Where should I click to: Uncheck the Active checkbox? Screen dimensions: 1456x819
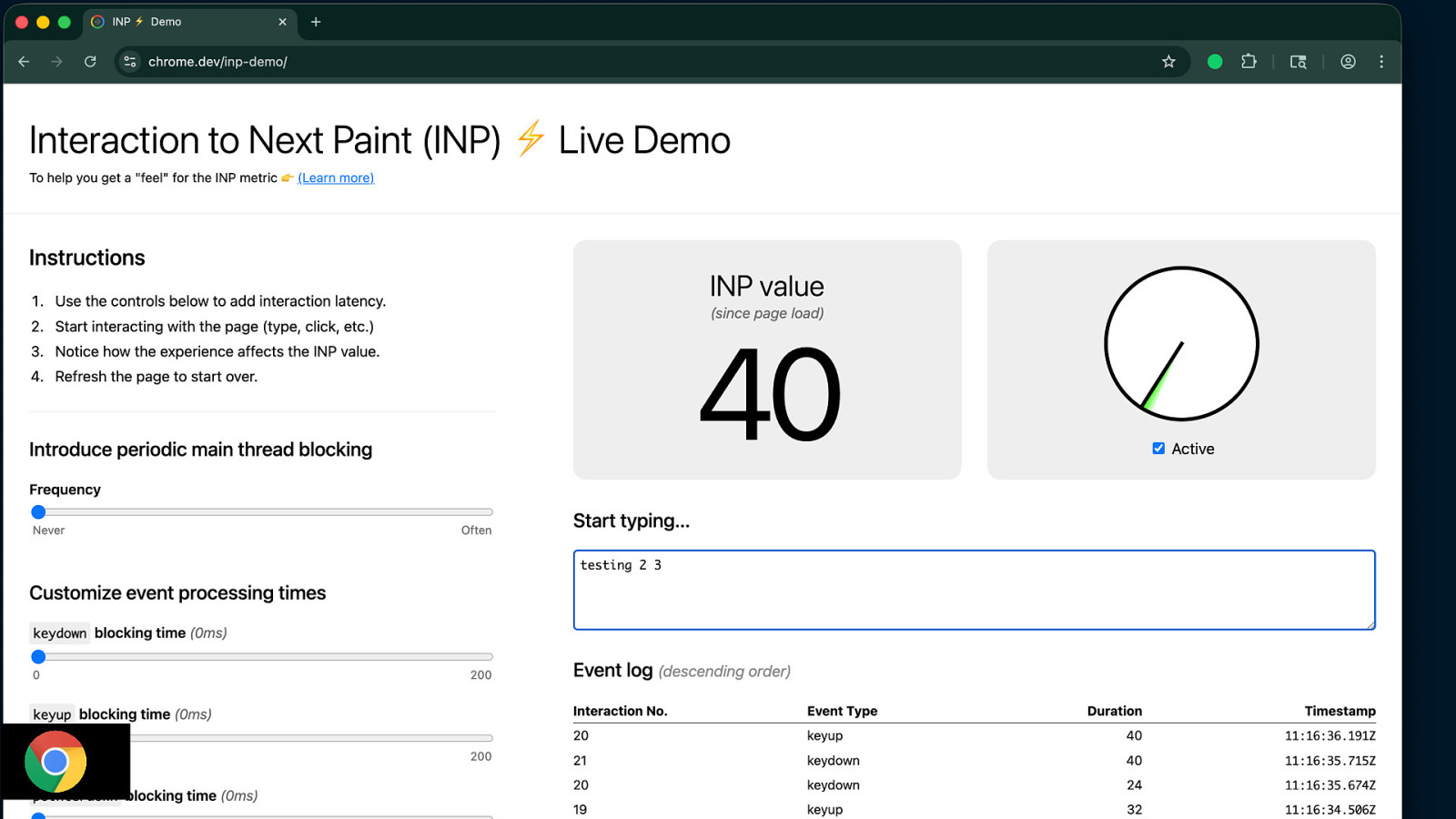(1158, 449)
